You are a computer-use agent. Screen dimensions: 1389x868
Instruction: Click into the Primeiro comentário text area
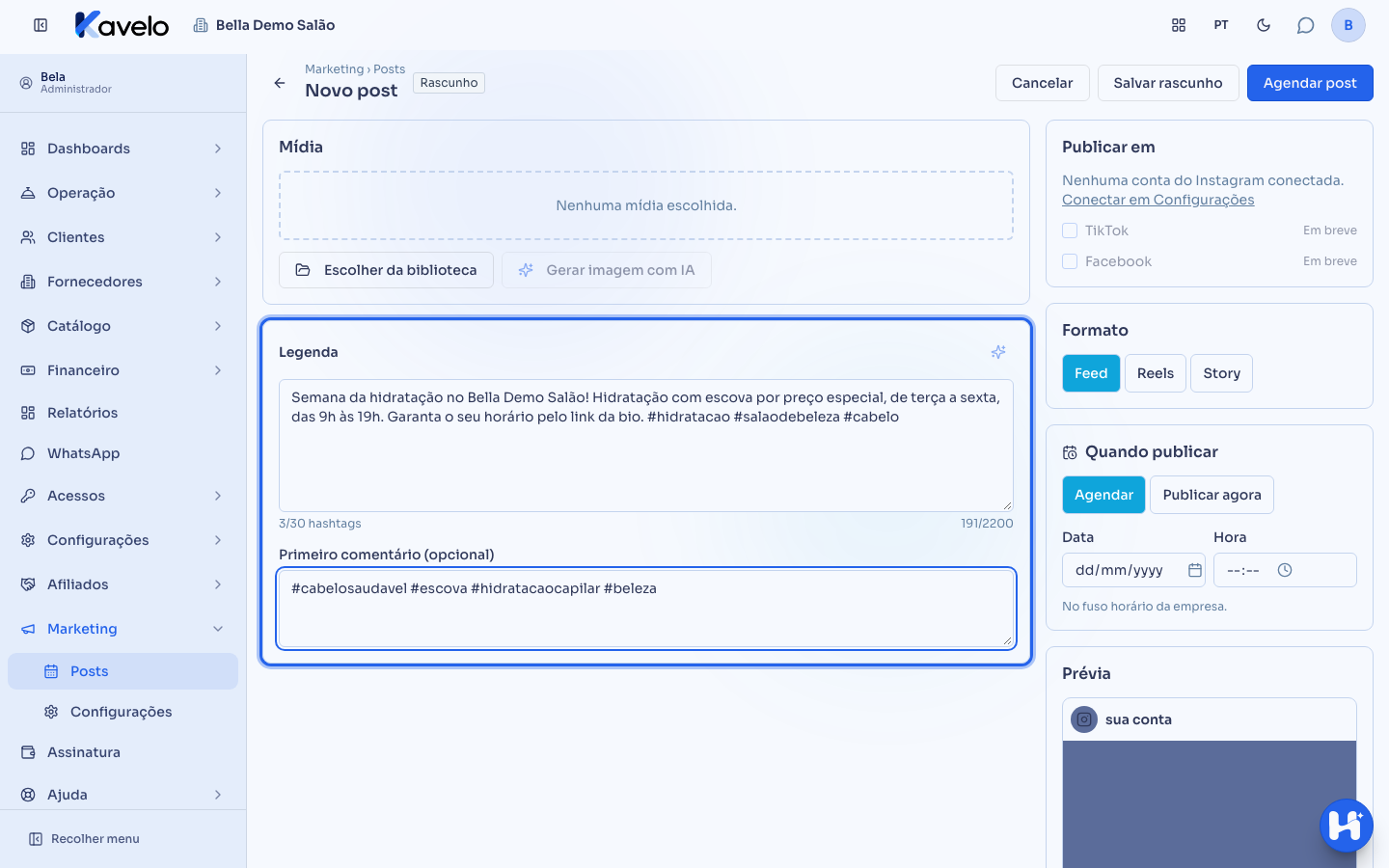pyautogui.click(x=646, y=609)
